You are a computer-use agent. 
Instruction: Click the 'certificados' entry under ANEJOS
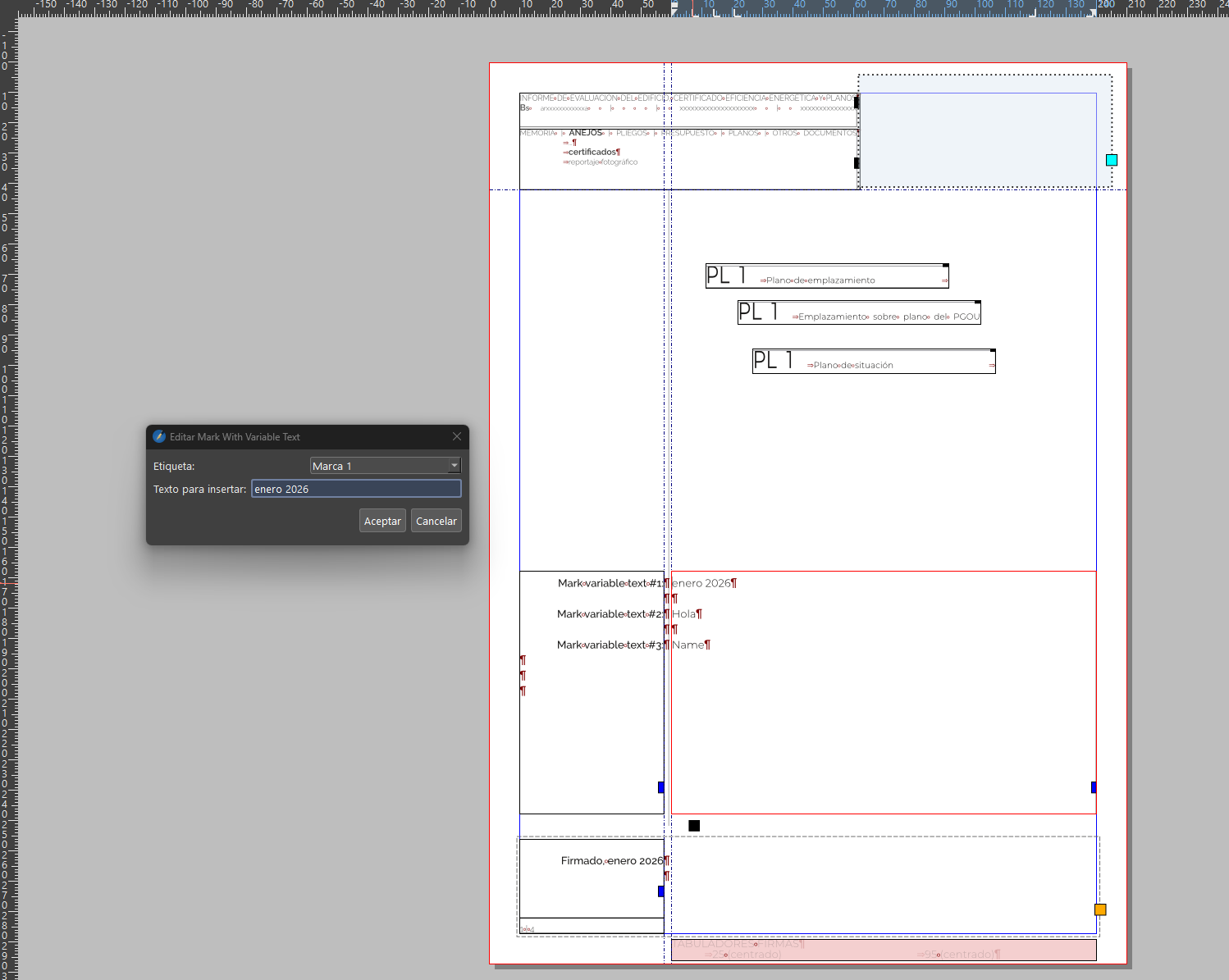(592, 152)
